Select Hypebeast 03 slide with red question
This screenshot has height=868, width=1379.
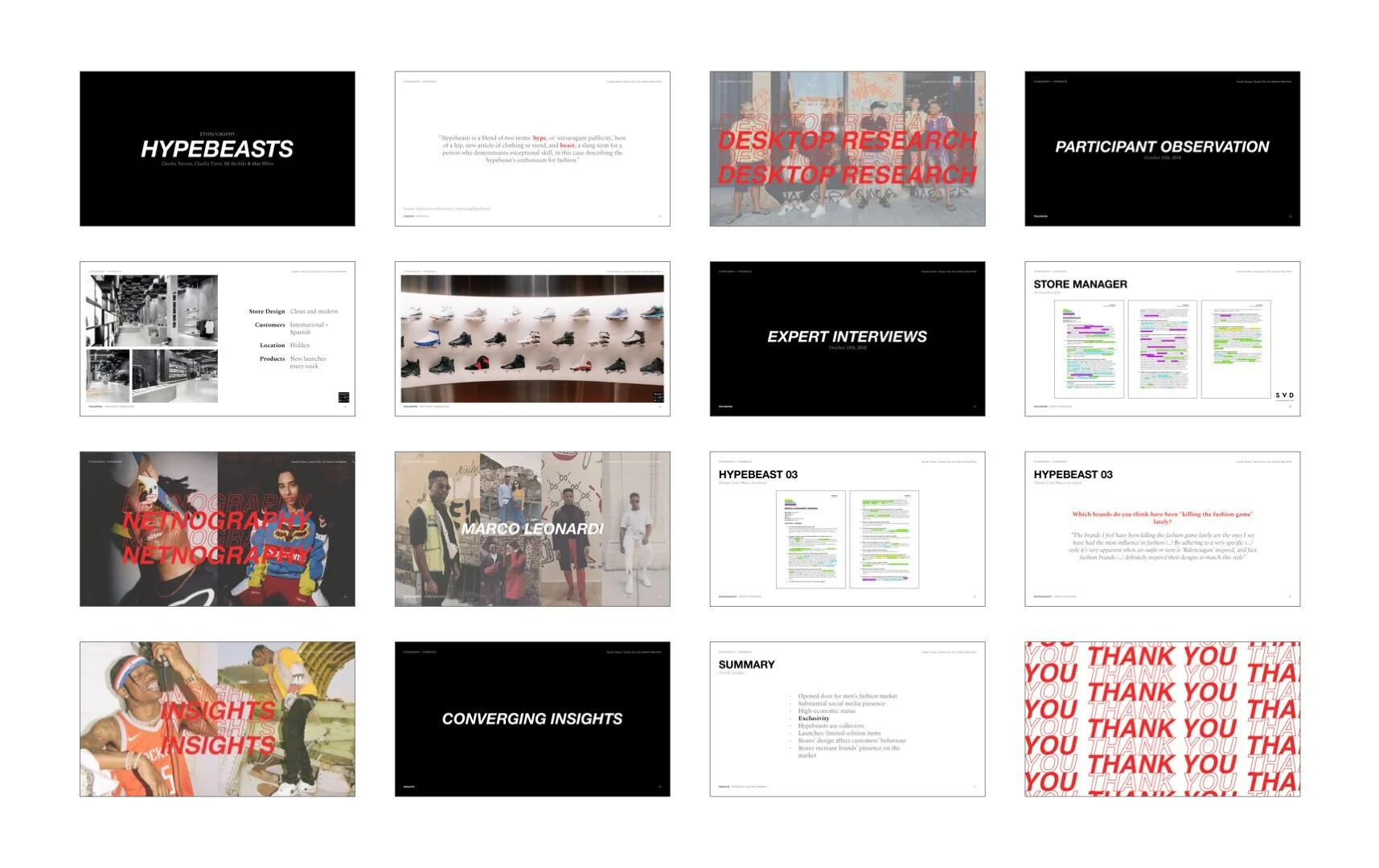1163,529
